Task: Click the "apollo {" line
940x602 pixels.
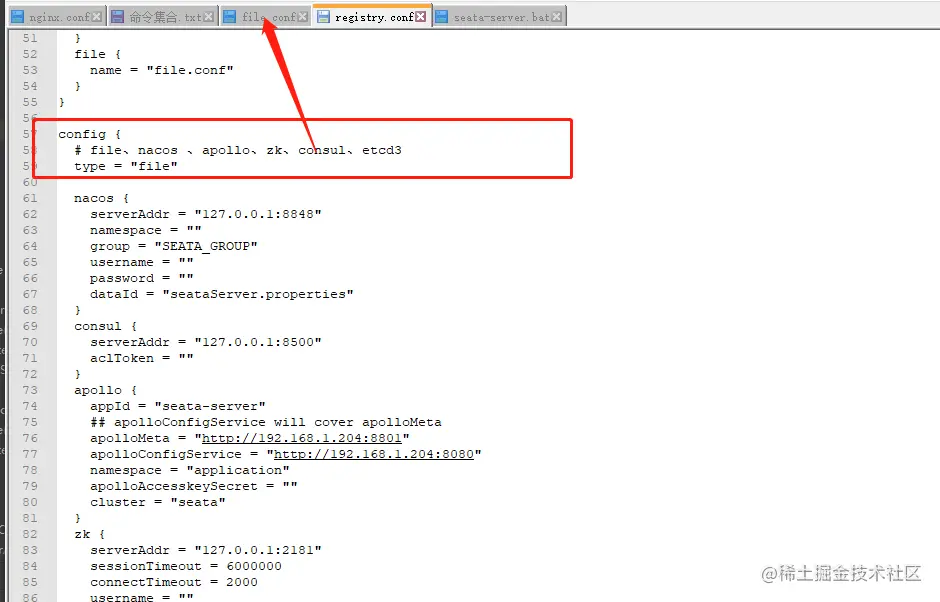Action: tap(106, 390)
